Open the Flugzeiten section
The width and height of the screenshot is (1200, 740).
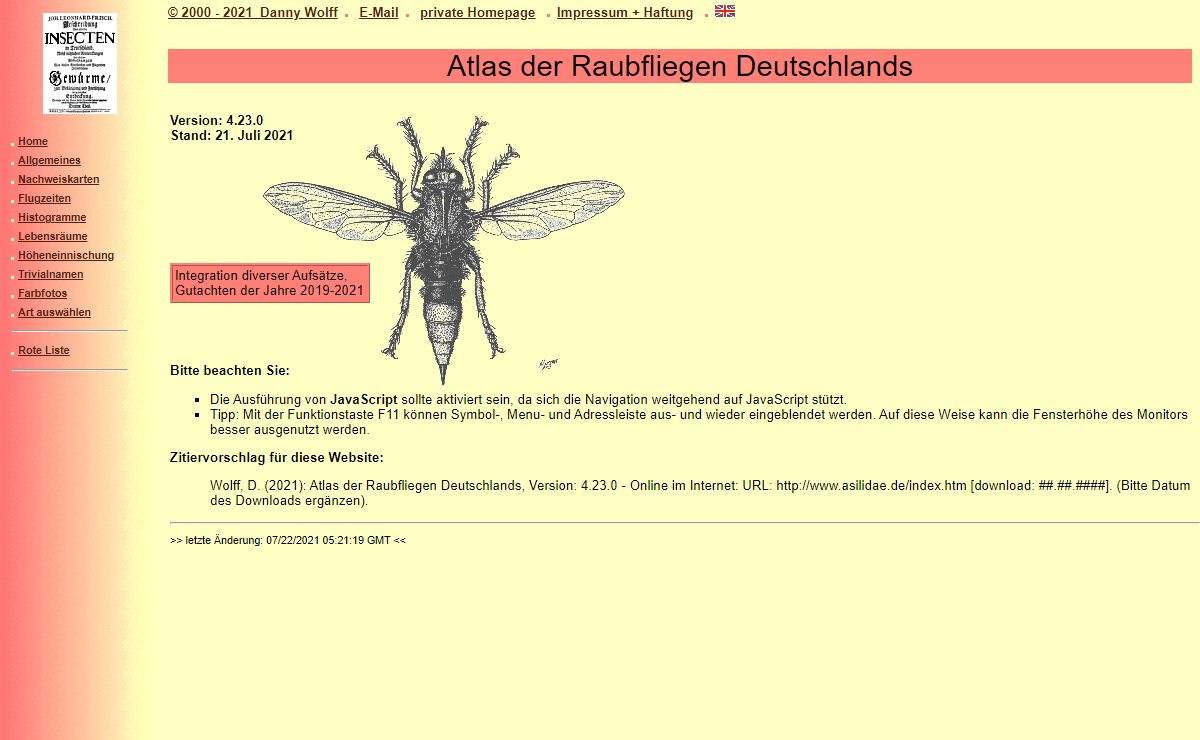click(44, 199)
